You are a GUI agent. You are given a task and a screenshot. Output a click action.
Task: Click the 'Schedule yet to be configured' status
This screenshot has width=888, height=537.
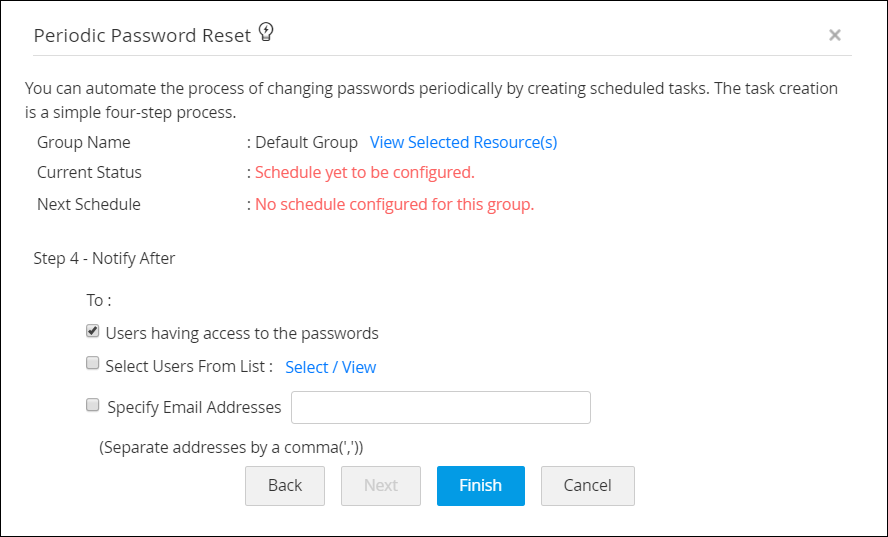(x=364, y=172)
